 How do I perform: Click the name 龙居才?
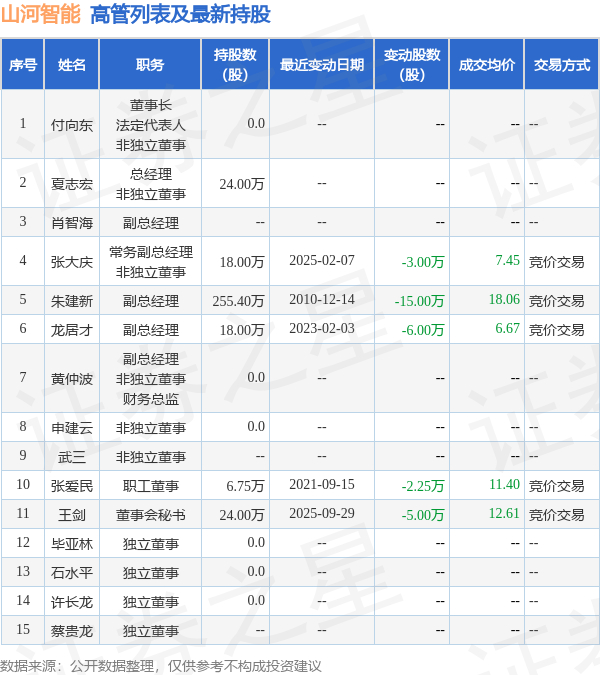point(72,330)
